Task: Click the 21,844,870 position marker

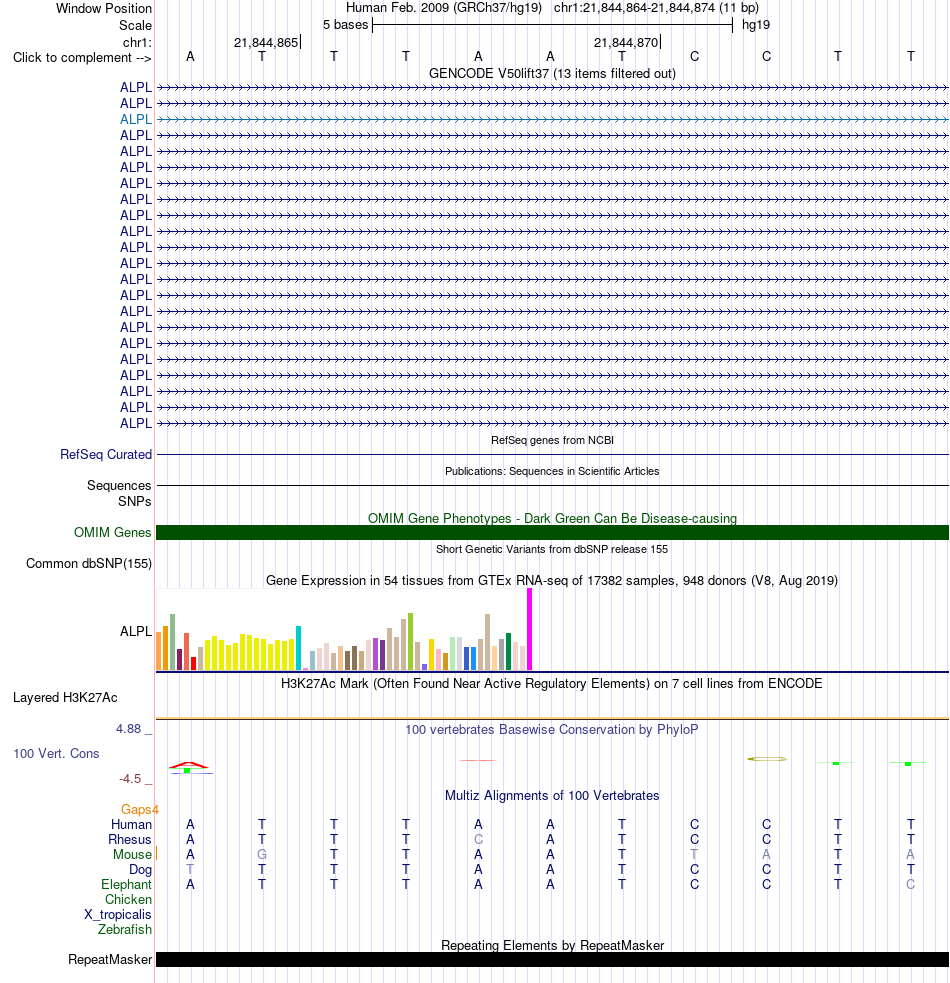Action: [626, 42]
